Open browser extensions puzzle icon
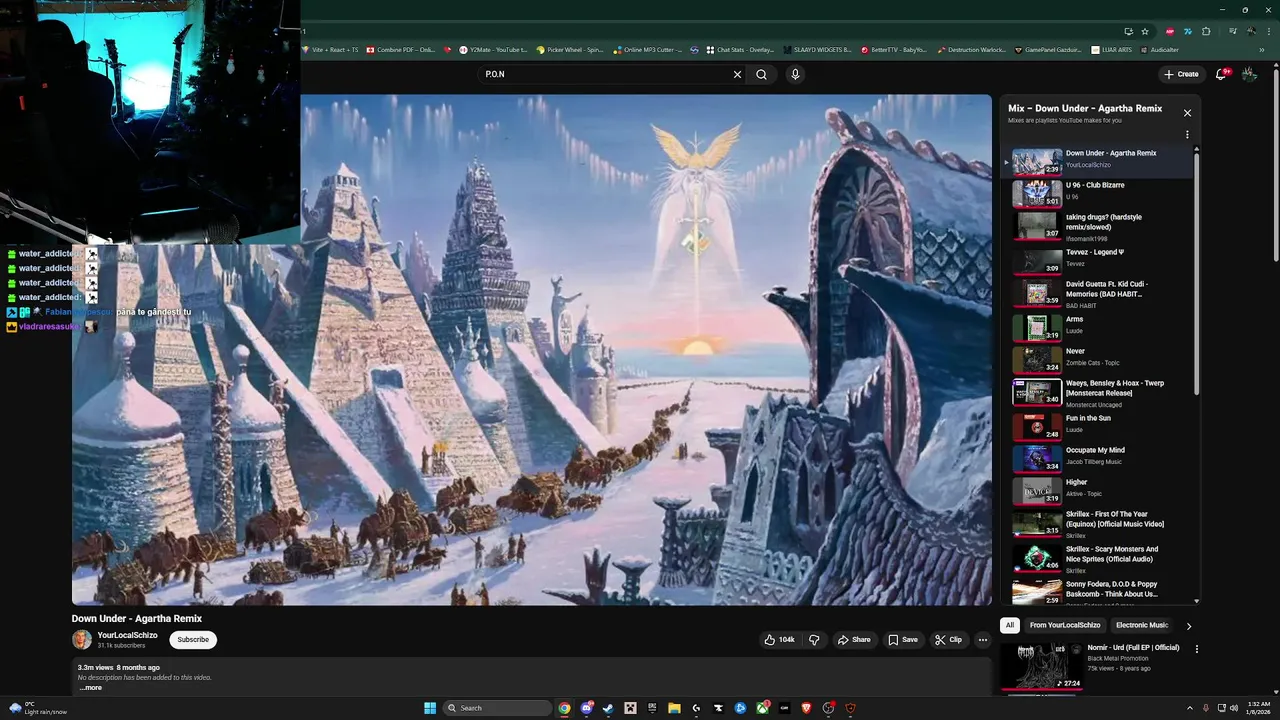Screen dimensions: 1280x720 1206,31
